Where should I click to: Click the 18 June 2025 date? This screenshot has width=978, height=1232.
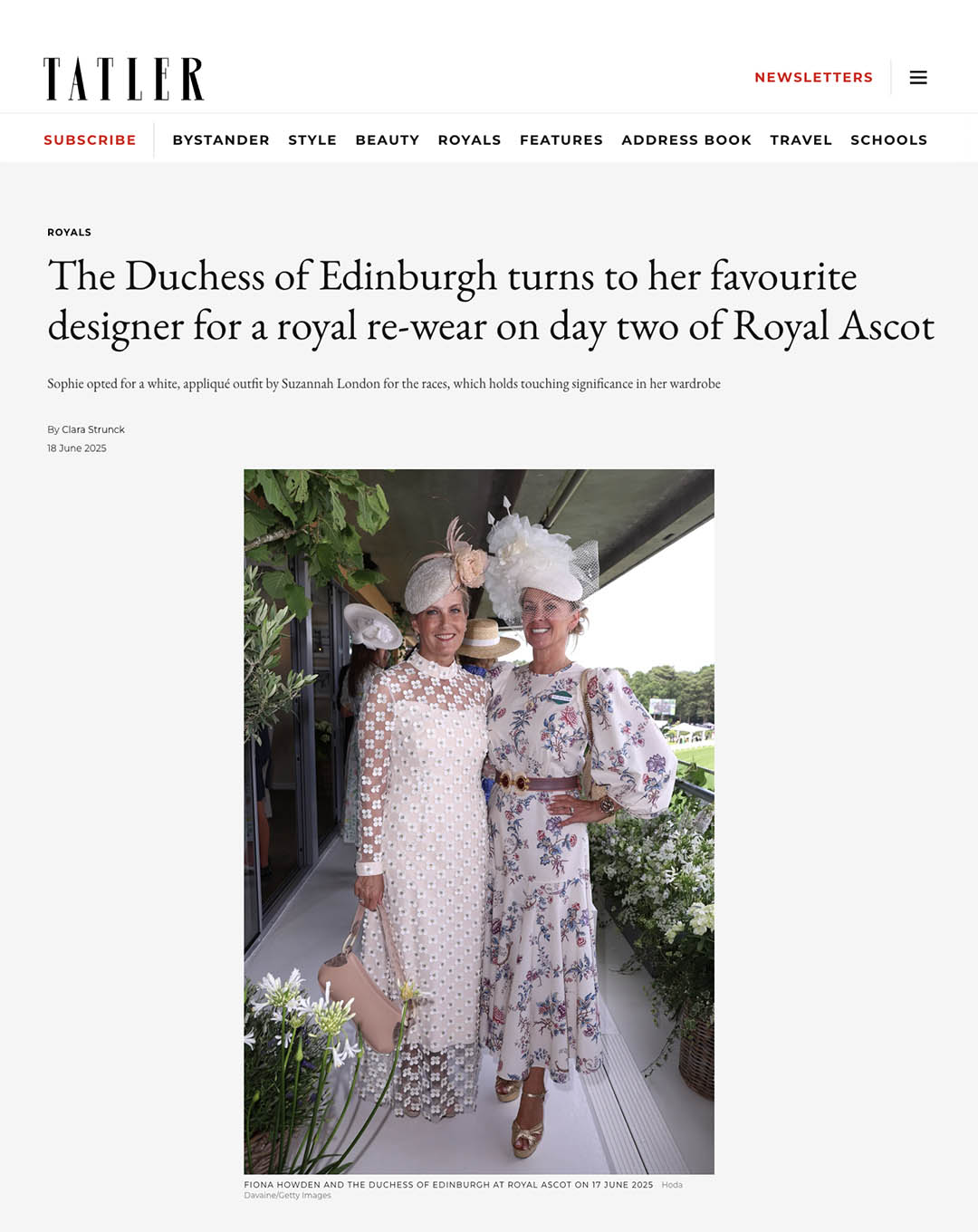click(77, 448)
